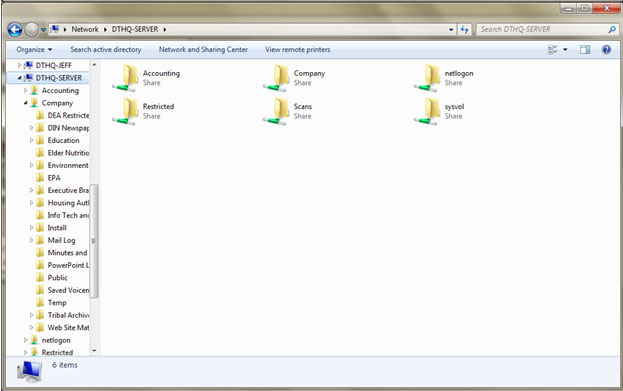The width and height of the screenshot is (623, 391).
Task: Open the recent pages dropdown arrow
Action: [43, 30]
